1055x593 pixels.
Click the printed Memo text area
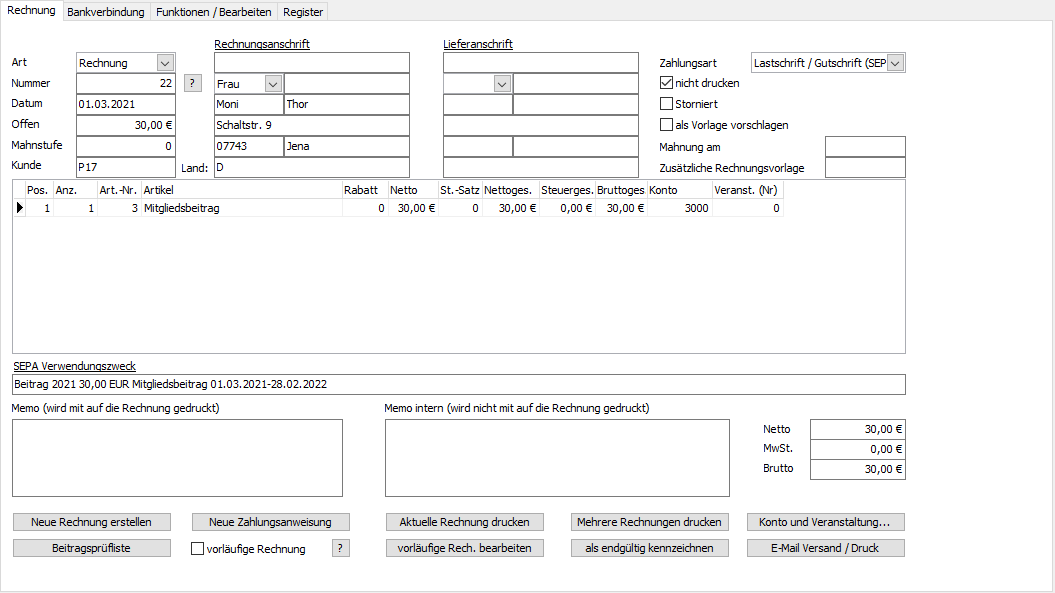pyautogui.click(x=178, y=458)
